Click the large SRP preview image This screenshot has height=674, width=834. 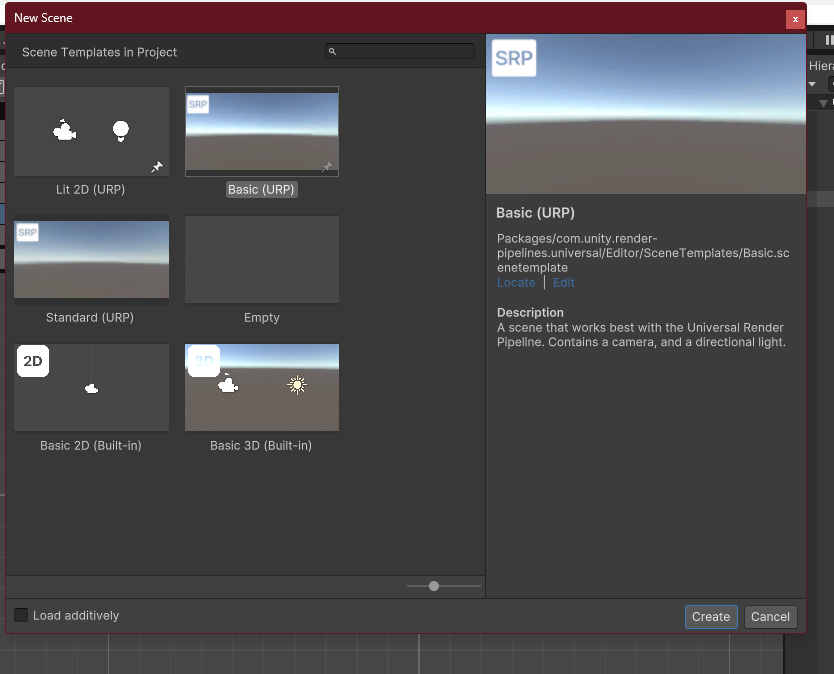tap(646, 114)
